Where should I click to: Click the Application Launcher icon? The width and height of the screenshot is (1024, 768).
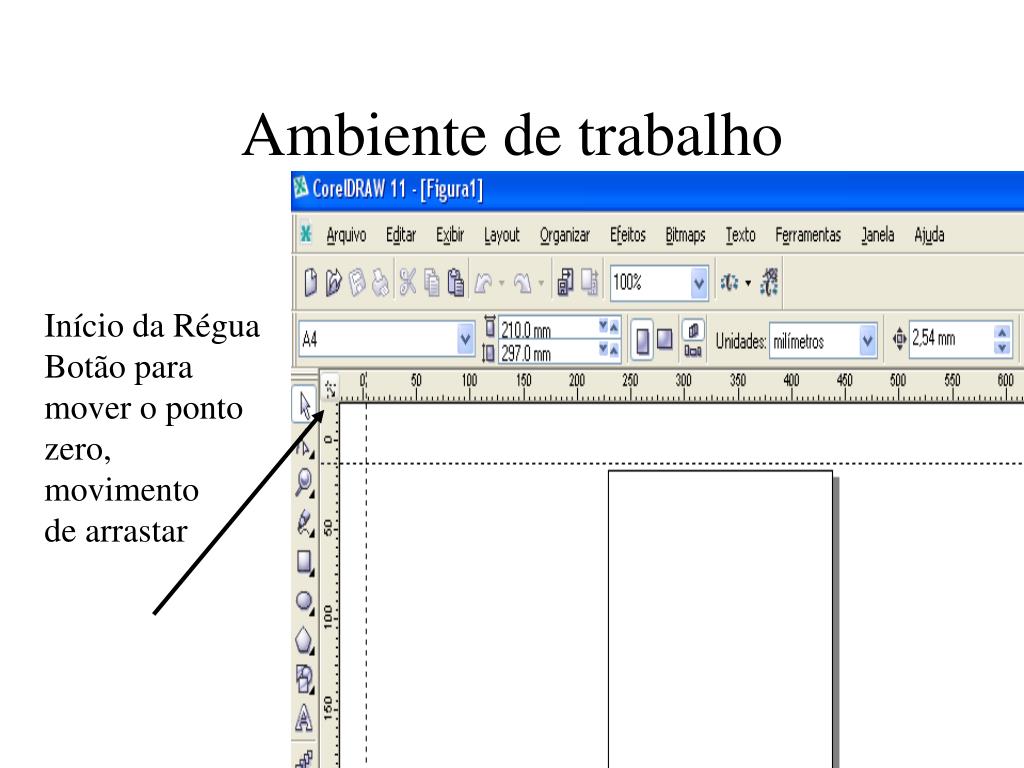point(729,283)
